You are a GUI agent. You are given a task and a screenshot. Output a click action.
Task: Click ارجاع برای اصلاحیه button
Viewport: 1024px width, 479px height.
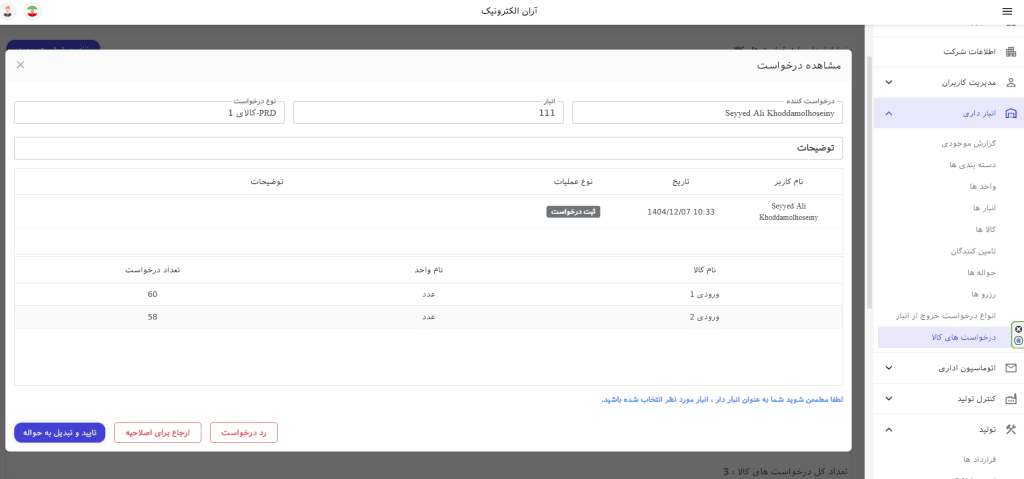157,433
